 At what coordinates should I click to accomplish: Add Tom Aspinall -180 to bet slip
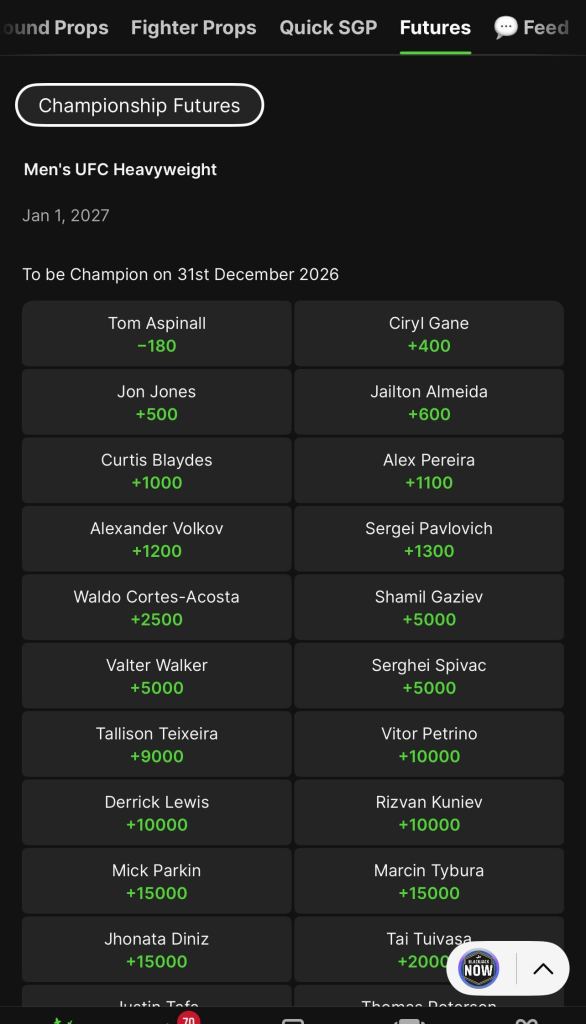(157, 334)
